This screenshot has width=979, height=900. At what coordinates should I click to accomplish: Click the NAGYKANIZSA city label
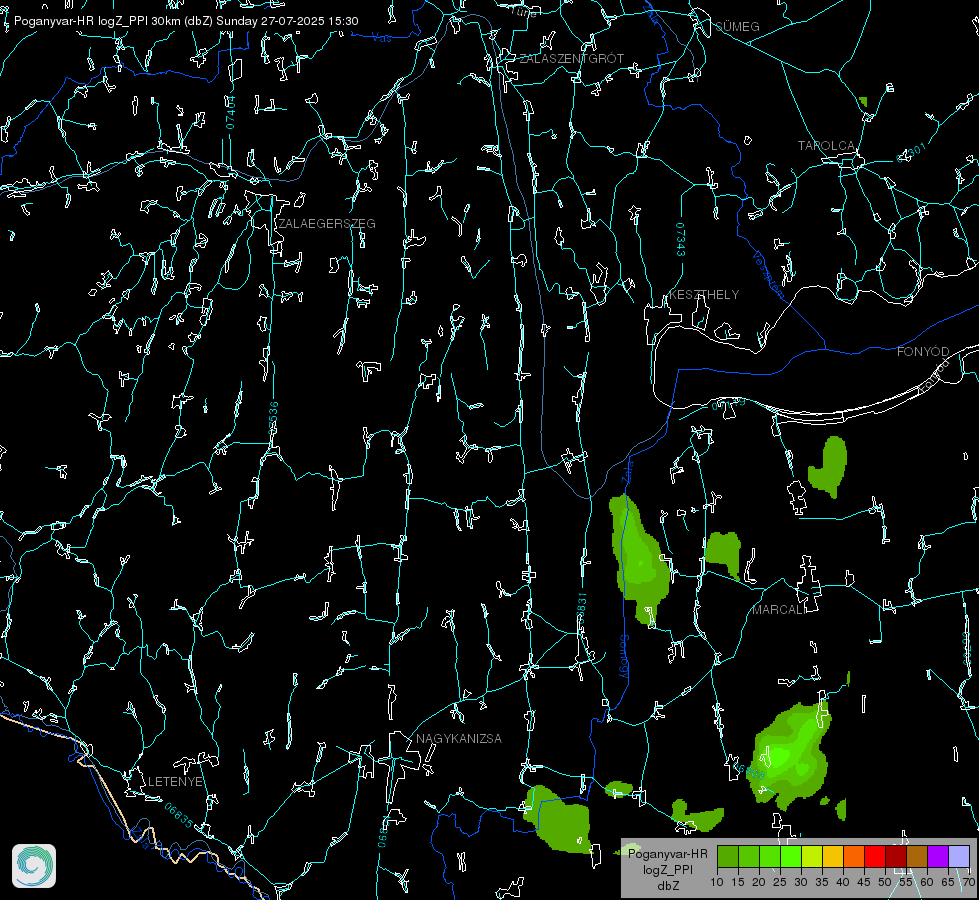click(459, 738)
